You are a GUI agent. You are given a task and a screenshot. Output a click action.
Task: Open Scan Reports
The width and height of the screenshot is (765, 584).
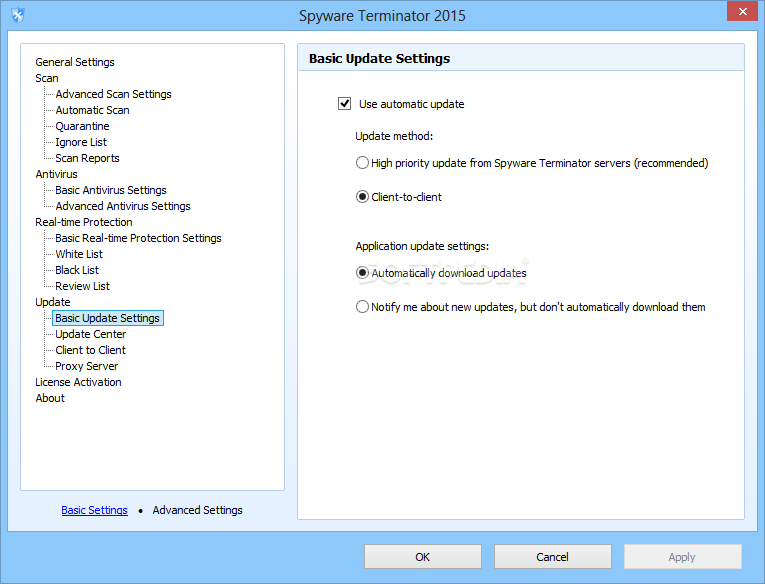[x=87, y=158]
